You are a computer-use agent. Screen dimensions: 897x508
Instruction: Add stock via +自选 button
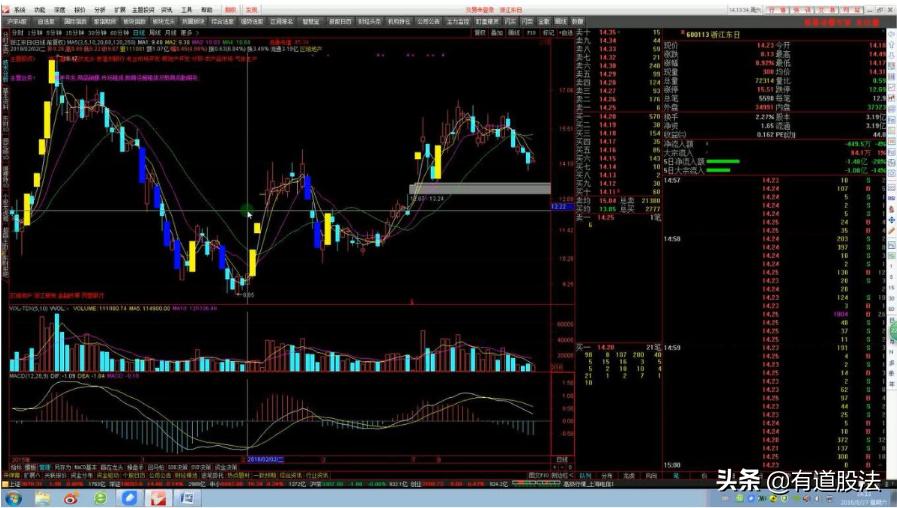[x=565, y=33]
